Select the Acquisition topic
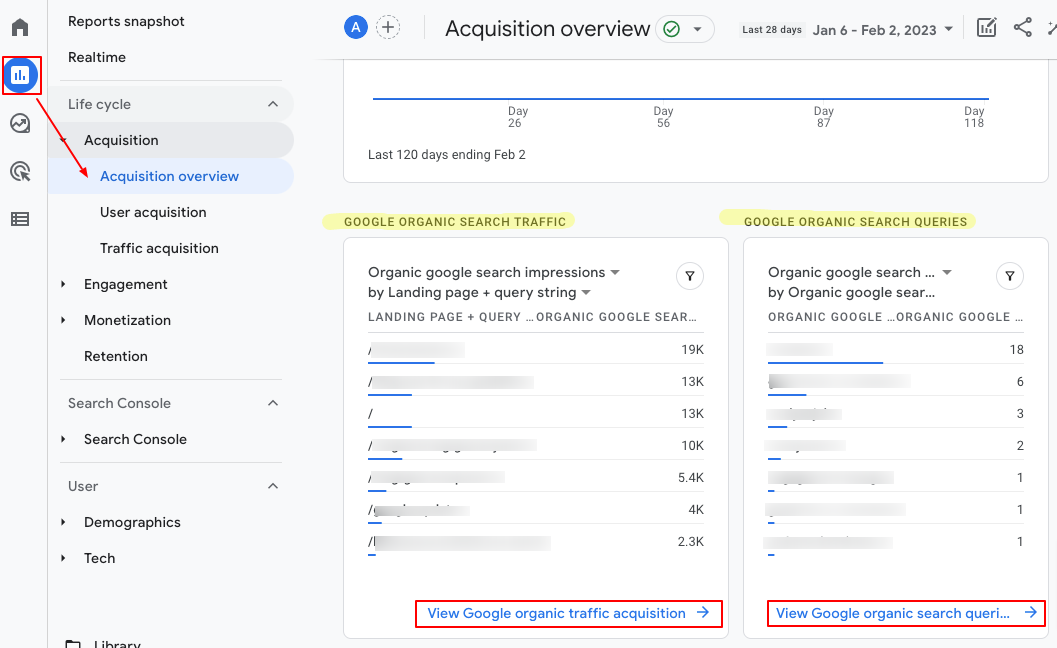This screenshot has height=648, width=1057. 121,140
